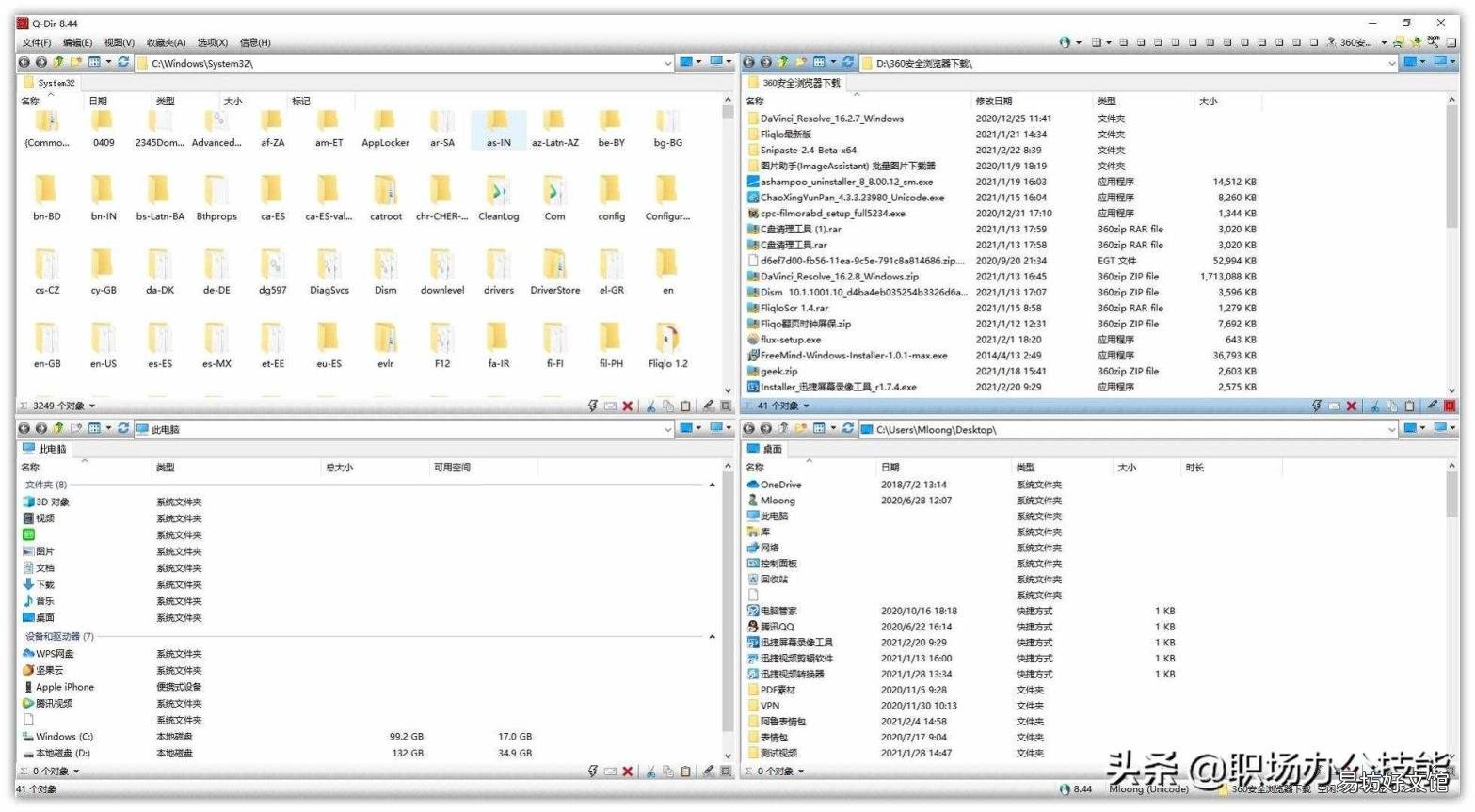Click the System32 pane vertical scrollbar
Viewport: 1475px width, 812px height.
(728, 245)
